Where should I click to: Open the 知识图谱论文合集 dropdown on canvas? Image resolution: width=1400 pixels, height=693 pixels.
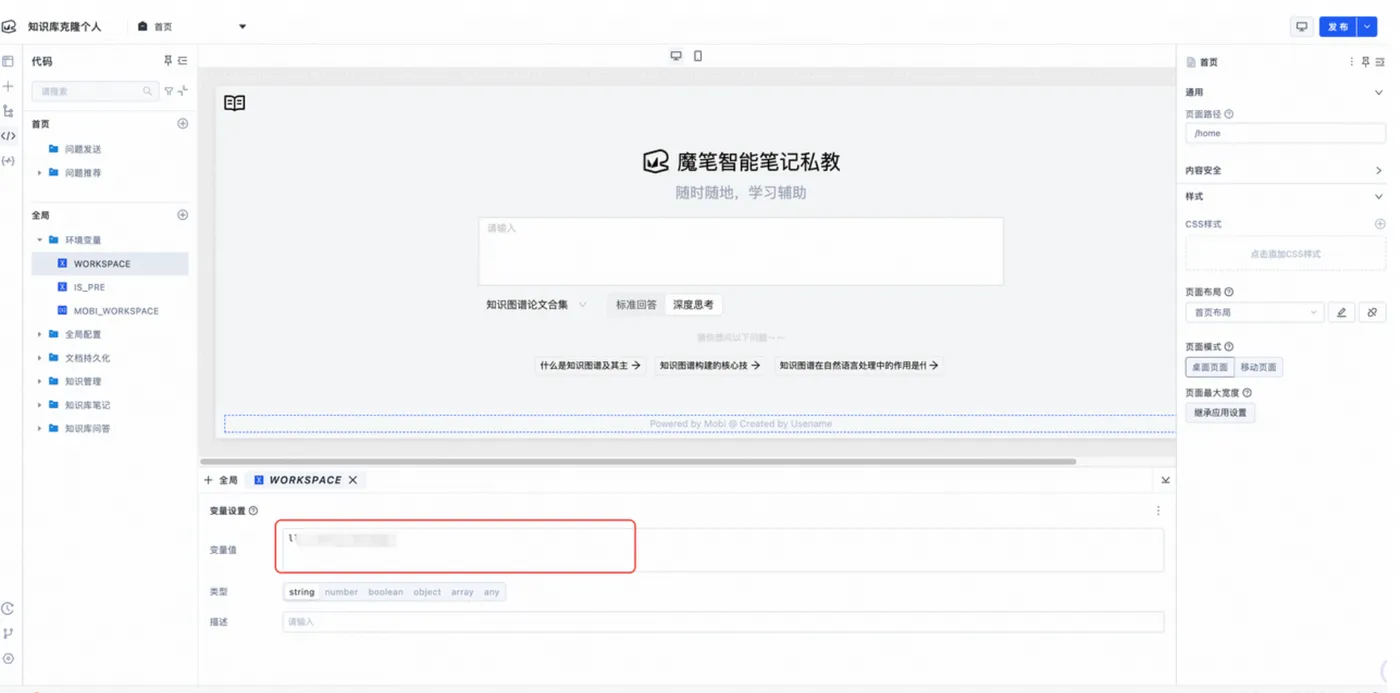click(x=536, y=305)
